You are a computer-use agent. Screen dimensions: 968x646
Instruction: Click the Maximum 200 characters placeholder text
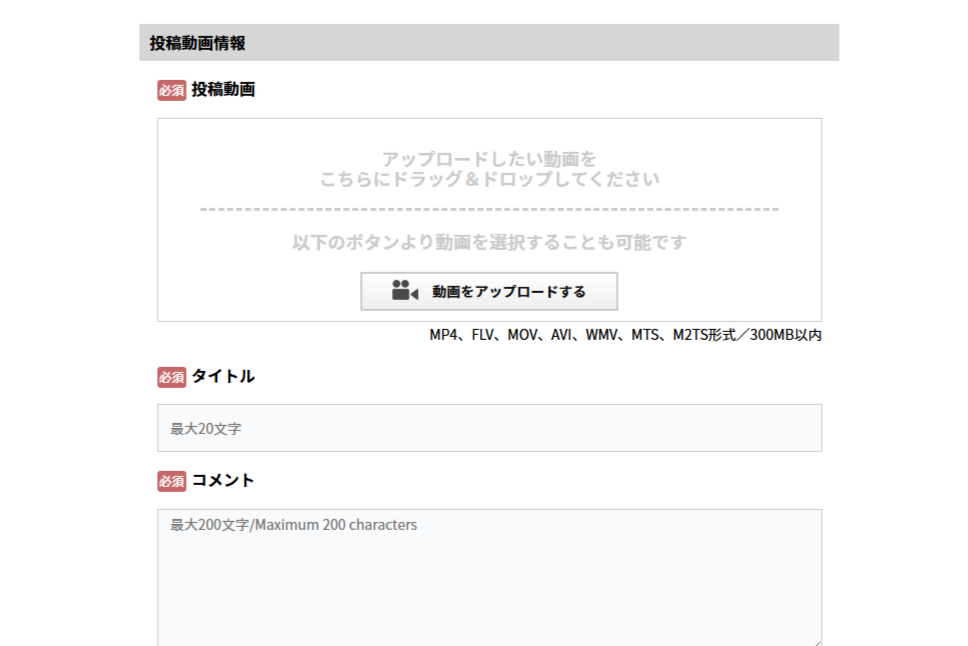(335, 524)
